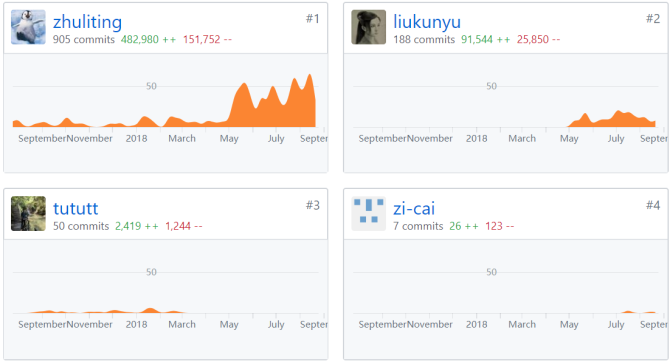Image resolution: width=670 pixels, height=361 pixels.
Task: Open the zhuliting profile link
Action: coord(87,22)
